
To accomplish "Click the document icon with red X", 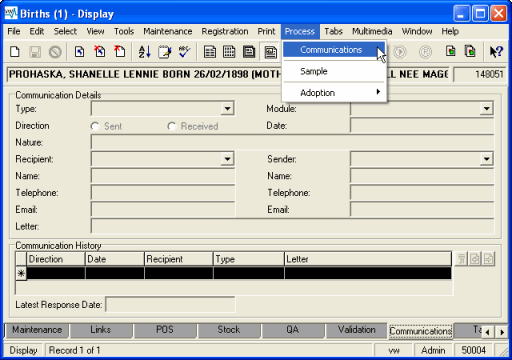I will tap(100, 52).
